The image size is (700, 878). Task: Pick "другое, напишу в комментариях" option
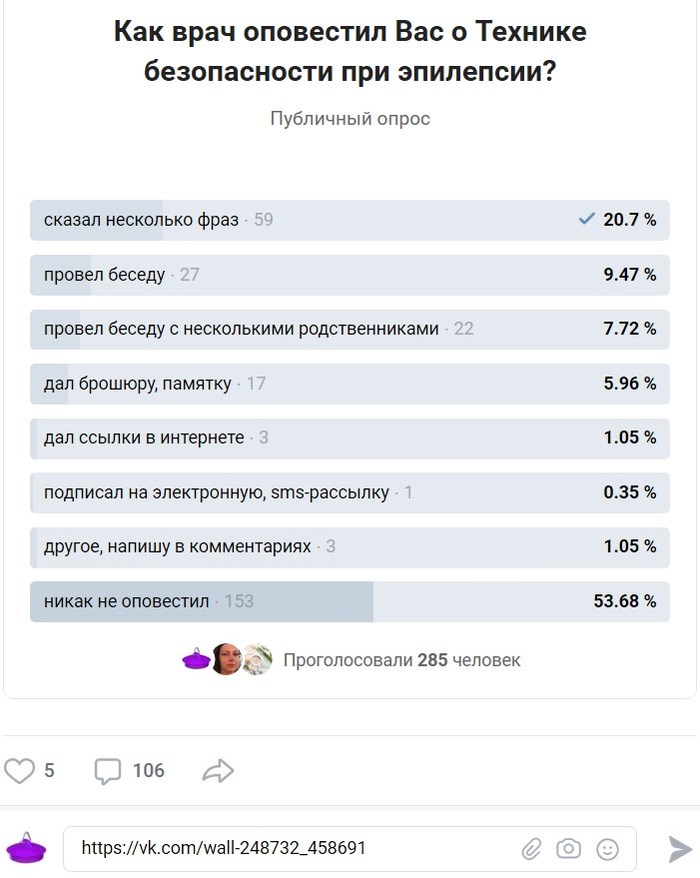349,547
